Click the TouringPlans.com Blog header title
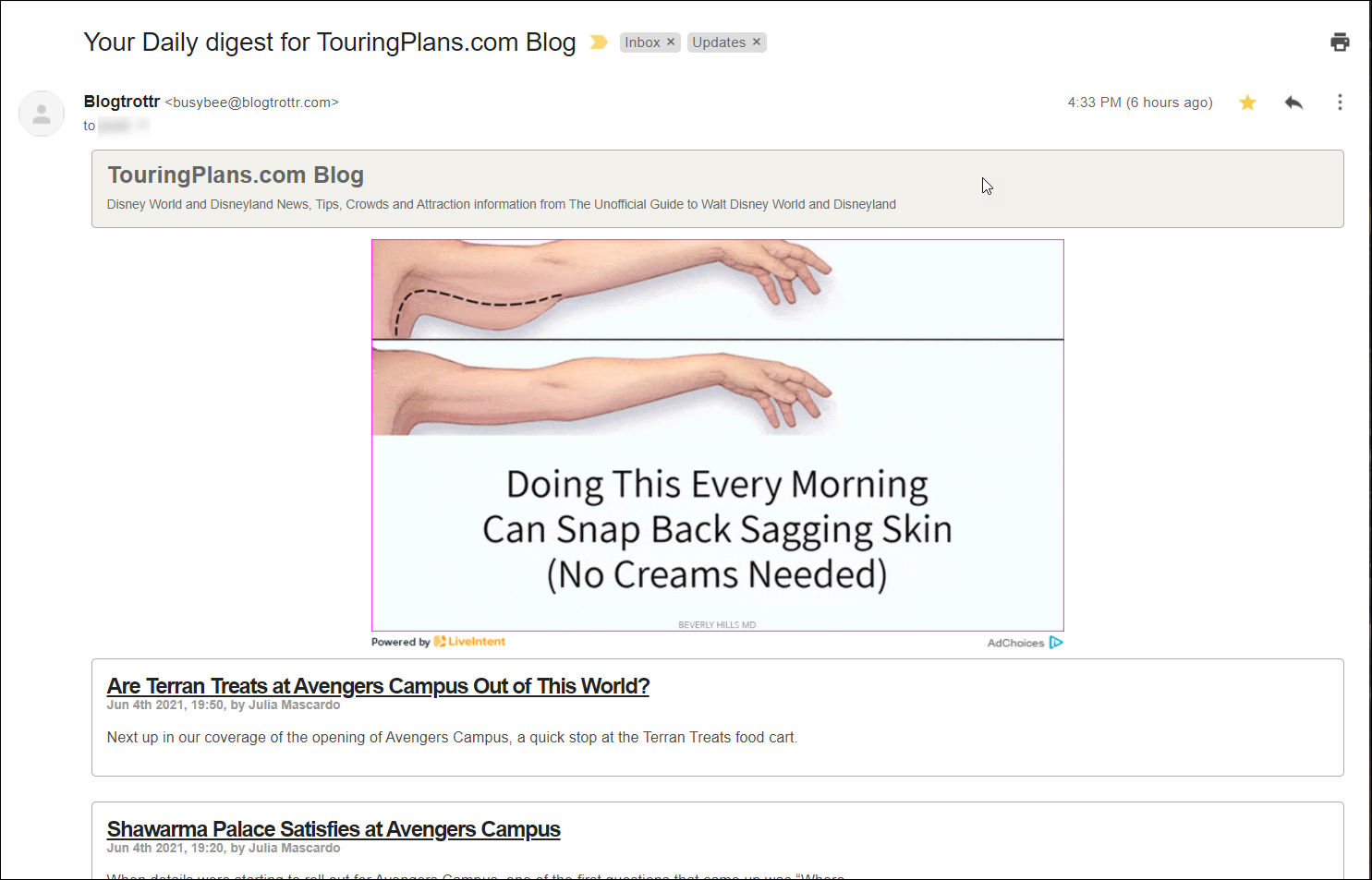This screenshot has height=880, width=1372. tap(236, 175)
